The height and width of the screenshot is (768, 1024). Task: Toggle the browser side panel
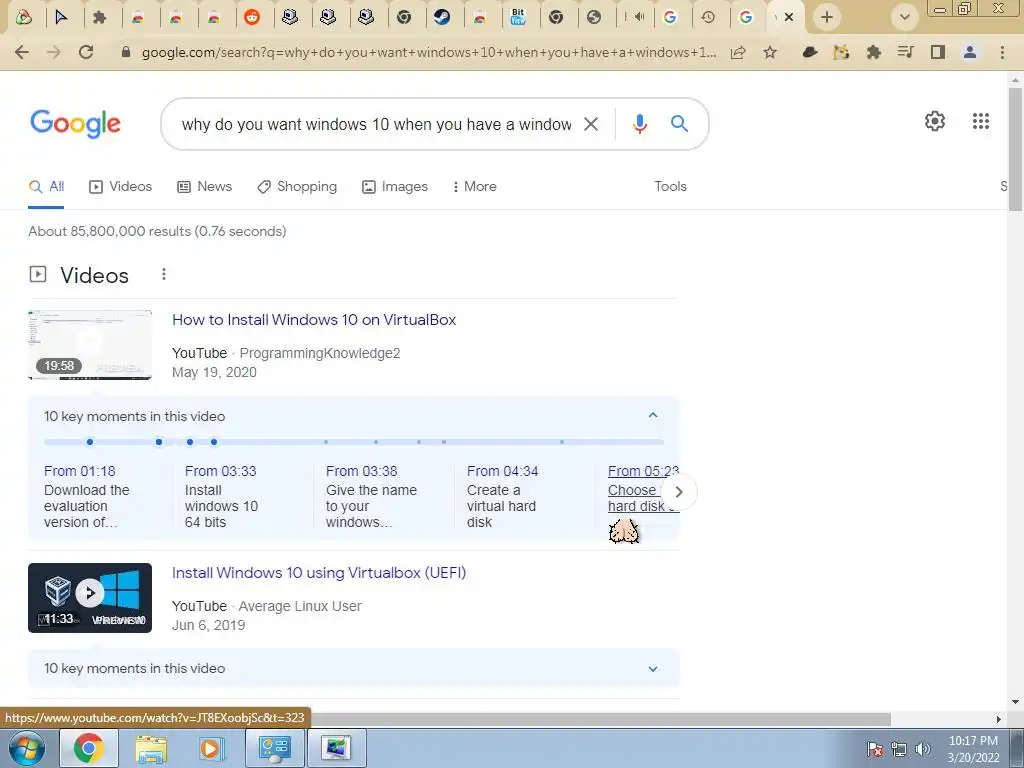click(938, 52)
